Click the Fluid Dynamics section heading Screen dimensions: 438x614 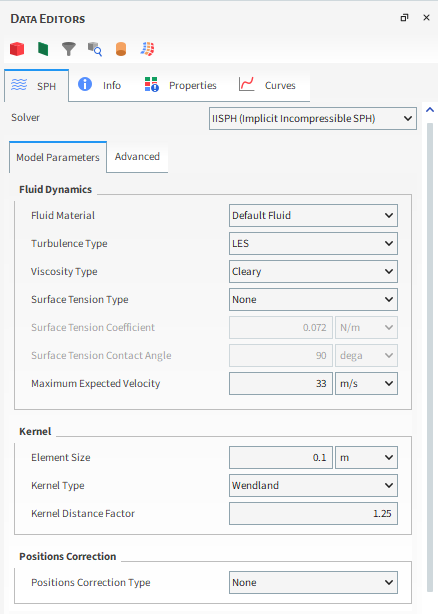[x=56, y=190]
